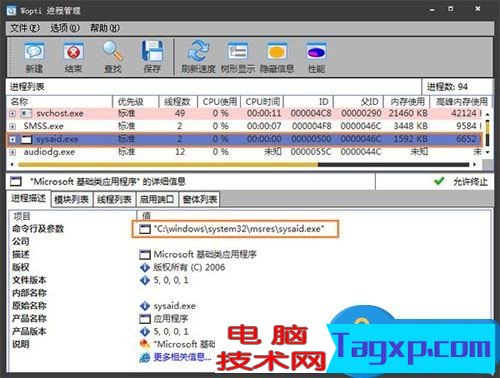500x378 pixels.
Task: Sort by 优先级 column header
Action: (x=135, y=101)
